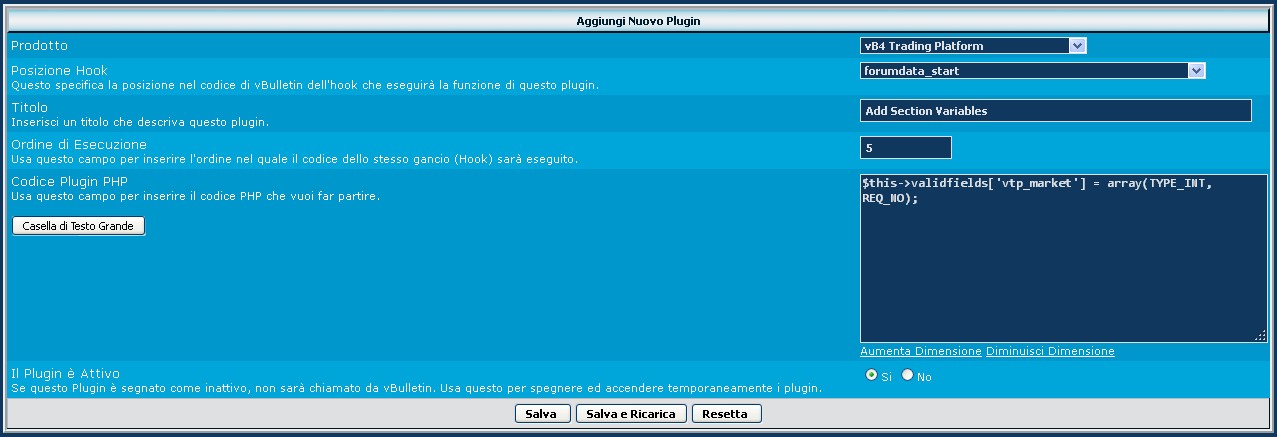Click the resize grip of the code textarea
1277x437 pixels.
(1261, 337)
